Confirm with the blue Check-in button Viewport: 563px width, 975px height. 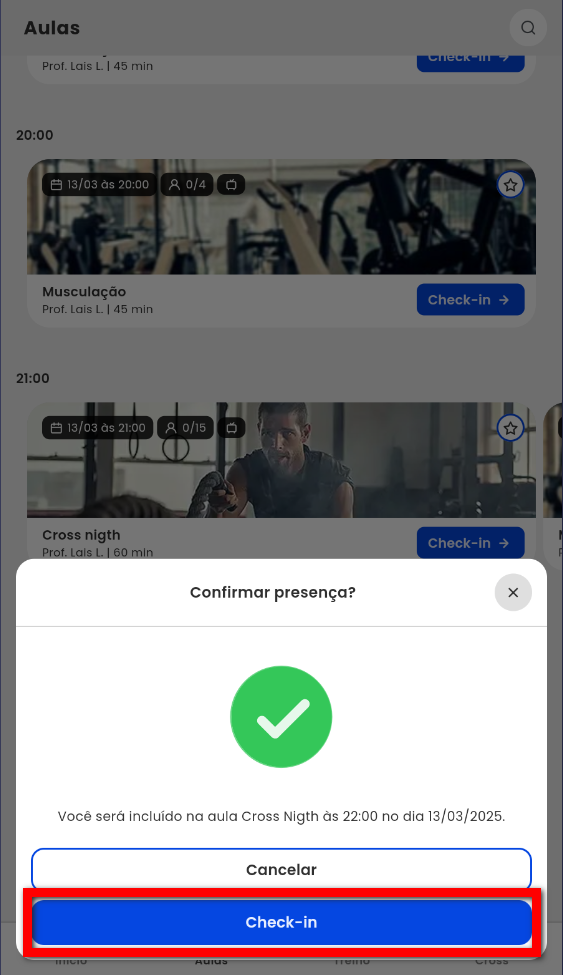(x=282, y=922)
